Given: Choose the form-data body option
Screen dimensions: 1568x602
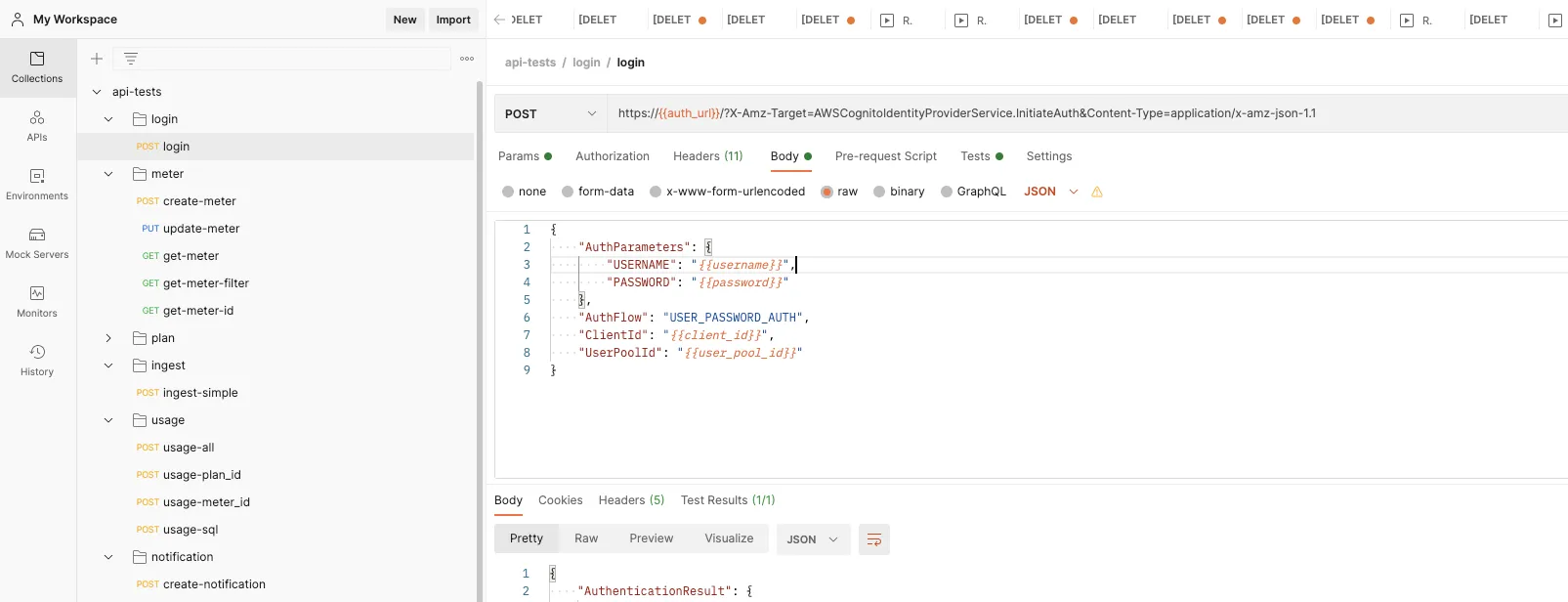Looking at the screenshot, I should coord(566,192).
